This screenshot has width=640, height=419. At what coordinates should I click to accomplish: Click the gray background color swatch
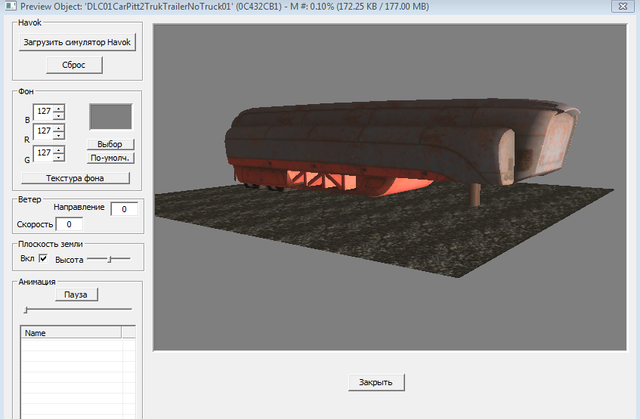point(111,117)
